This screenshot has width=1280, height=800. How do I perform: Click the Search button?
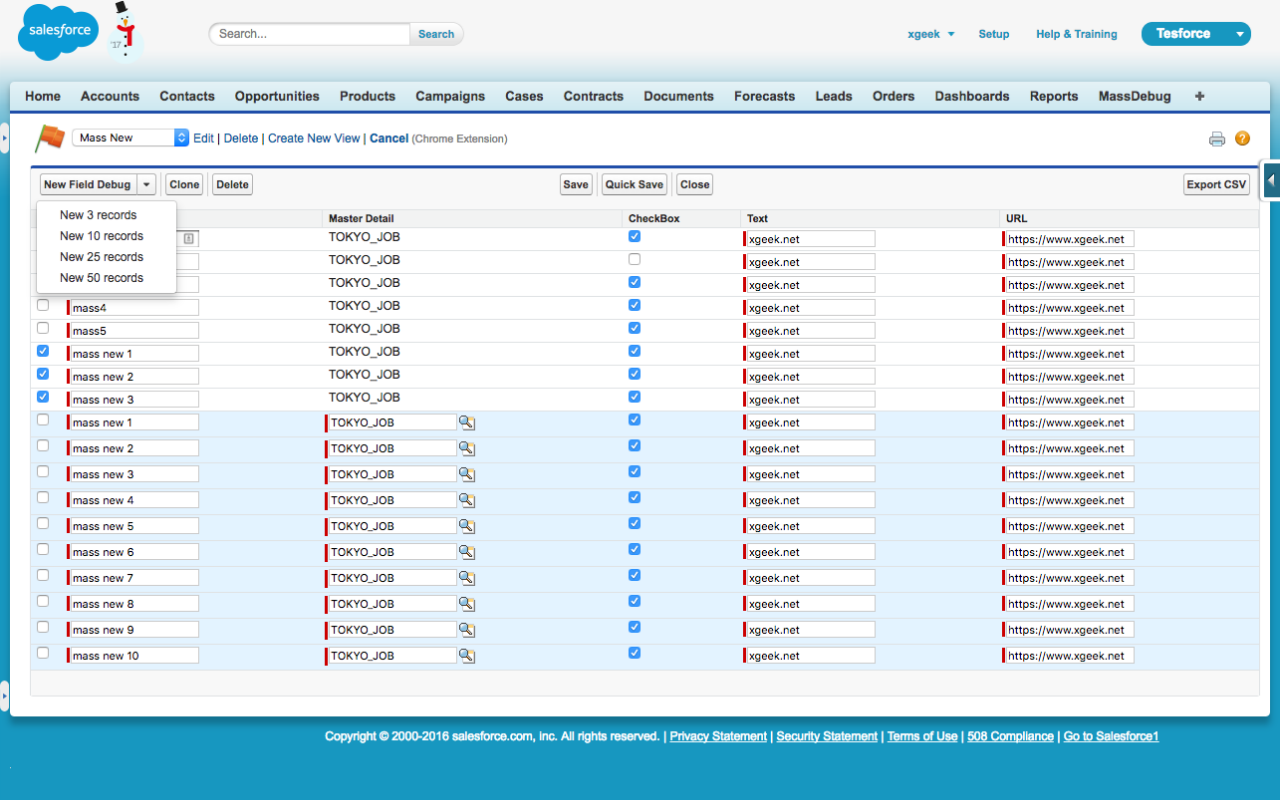[436, 34]
